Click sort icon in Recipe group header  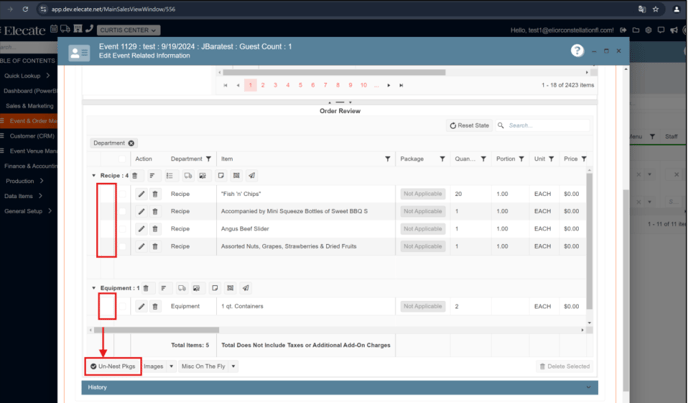(x=152, y=176)
